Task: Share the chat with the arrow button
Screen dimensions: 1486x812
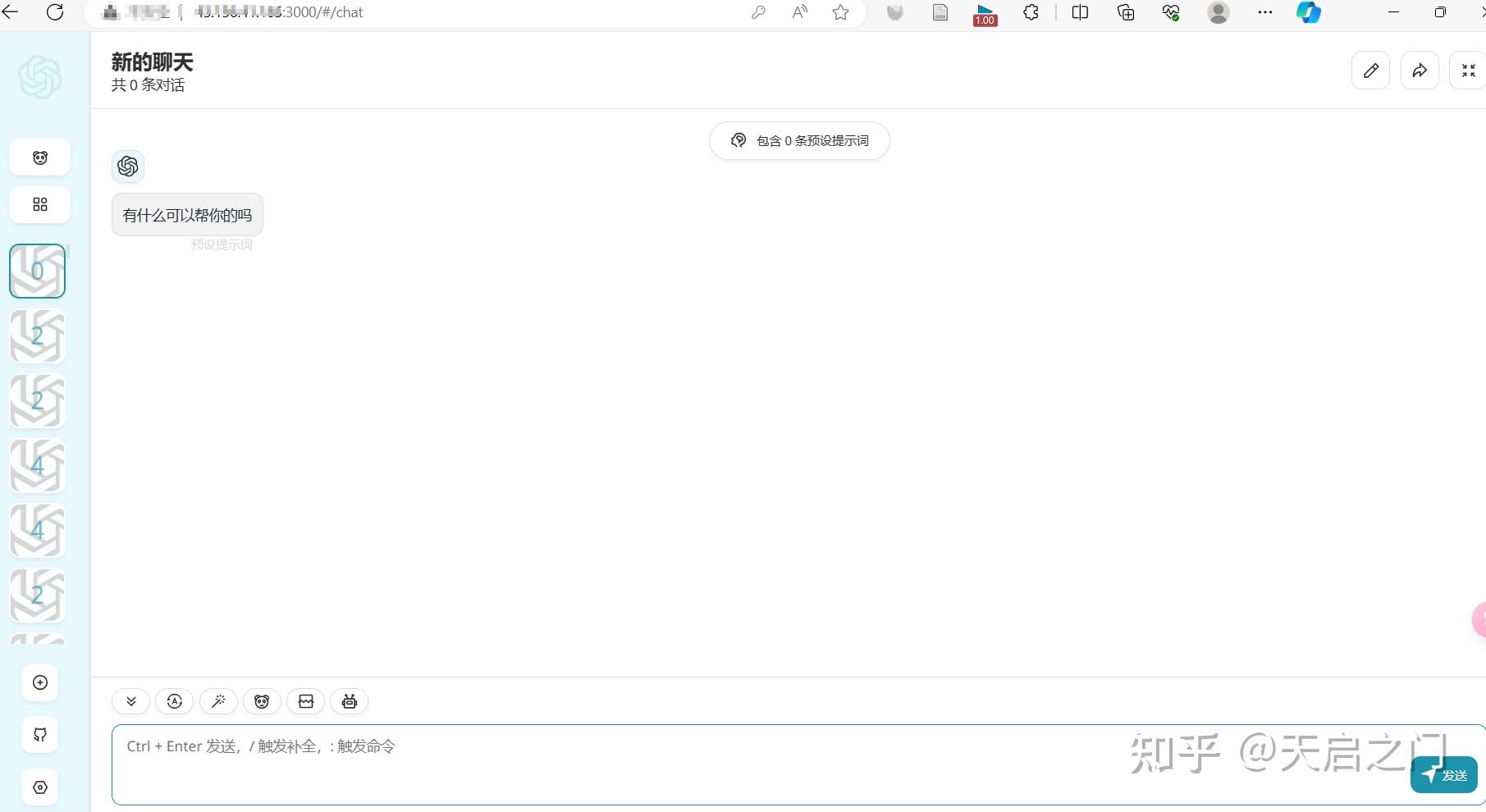Action: pyautogui.click(x=1420, y=71)
